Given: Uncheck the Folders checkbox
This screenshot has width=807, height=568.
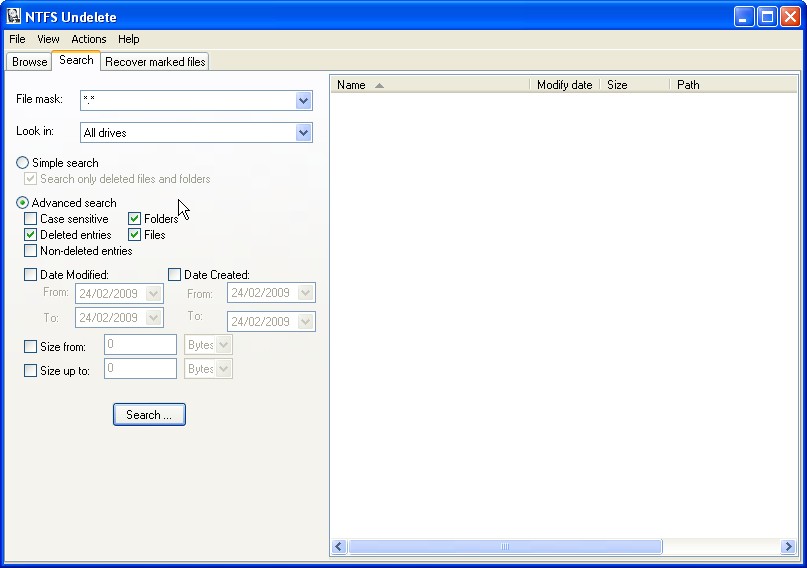Looking at the screenshot, I should (x=134, y=219).
